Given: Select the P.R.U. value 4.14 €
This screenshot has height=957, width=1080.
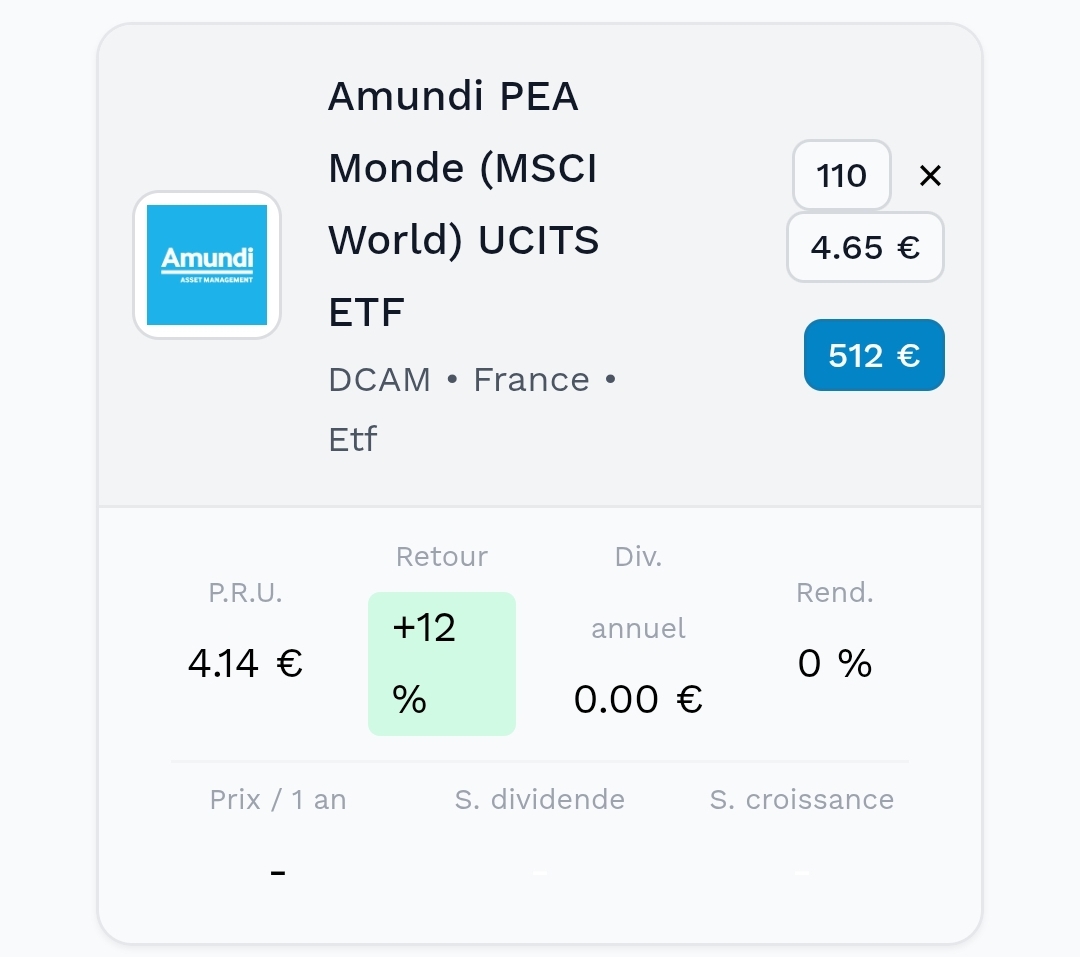Looking at the screenshot, I should [x=245, y=663].
